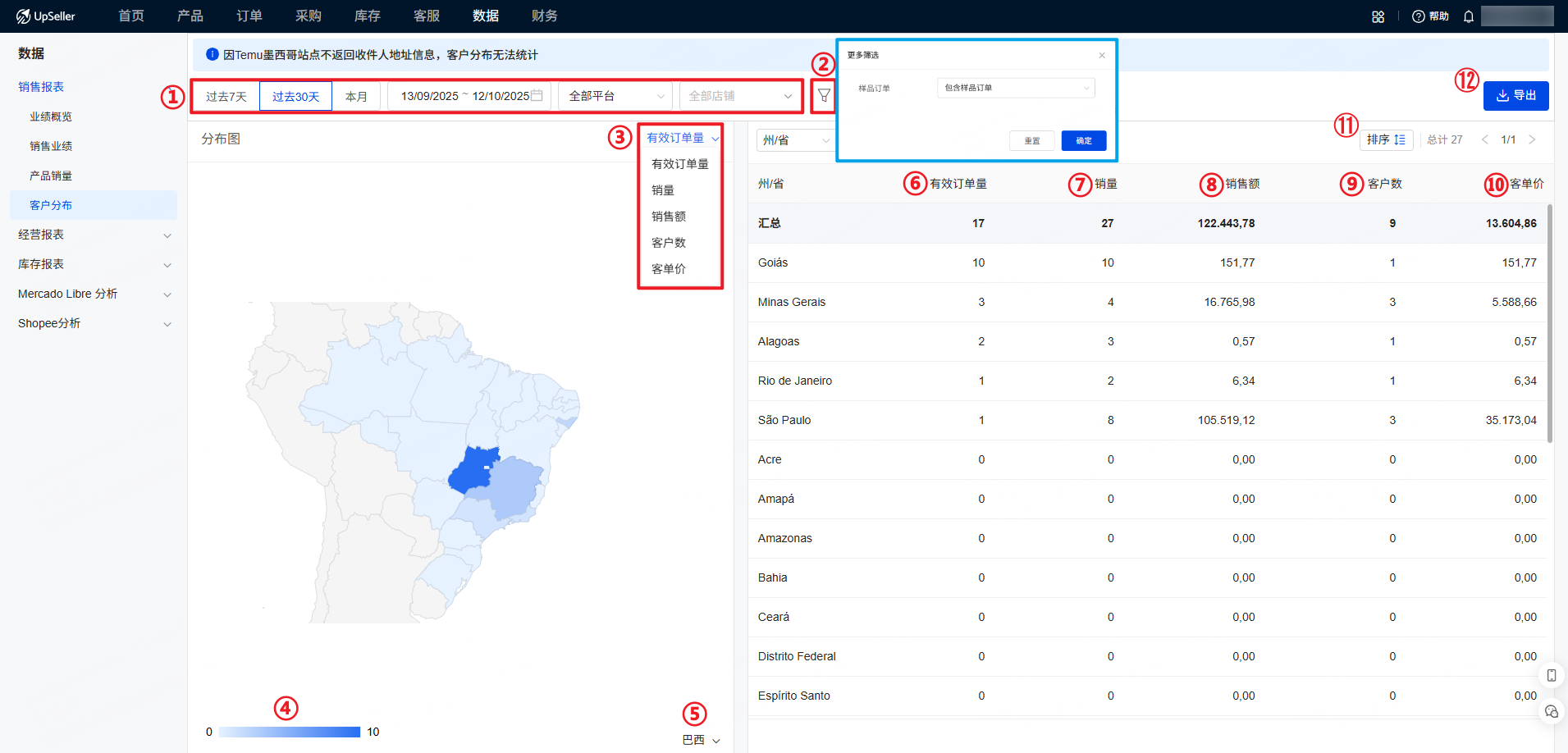Click the sort button above table

(x=1386, y=139)
